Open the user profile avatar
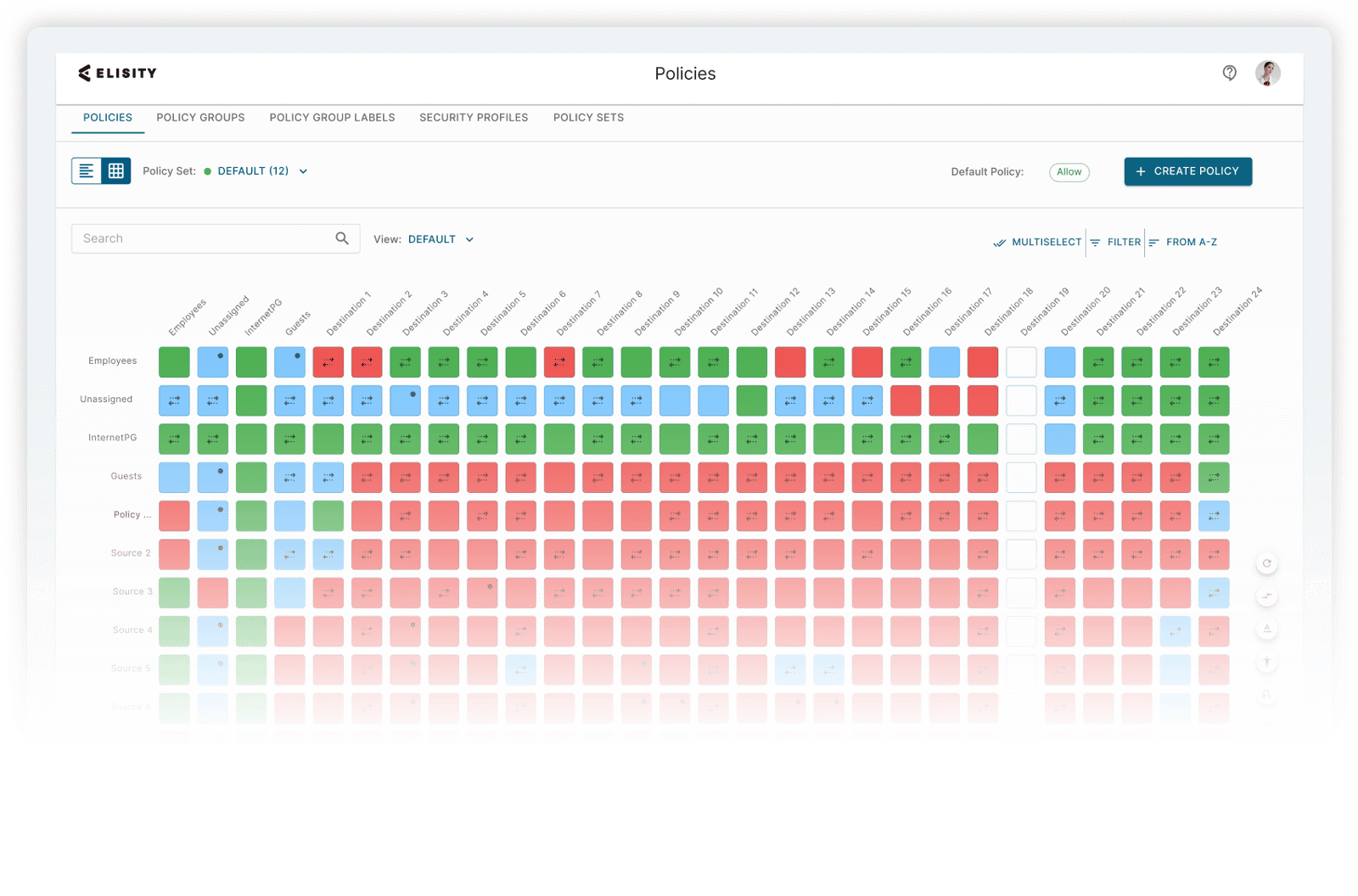Image resolution: width=1358 pixels, height=896 pixels. click(1268, 73)
